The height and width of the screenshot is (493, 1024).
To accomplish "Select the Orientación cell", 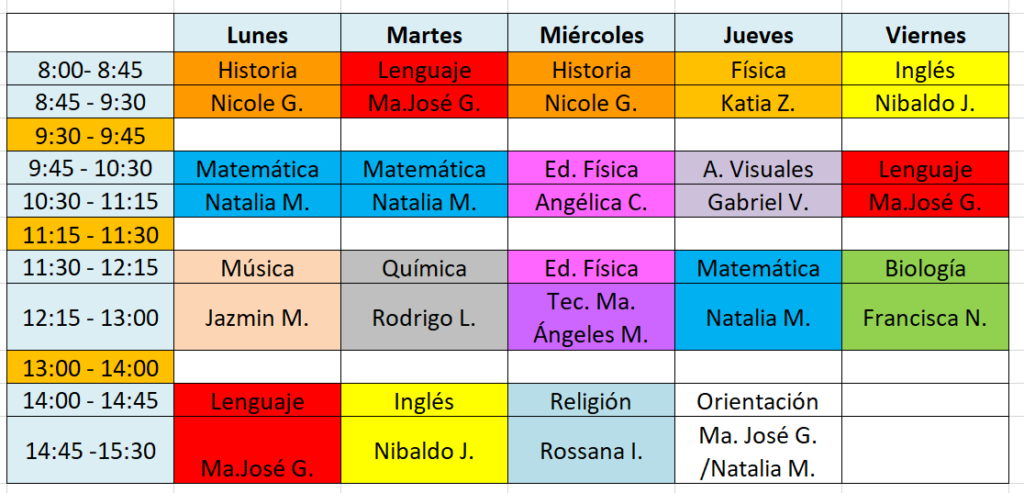I will point(758,401).
